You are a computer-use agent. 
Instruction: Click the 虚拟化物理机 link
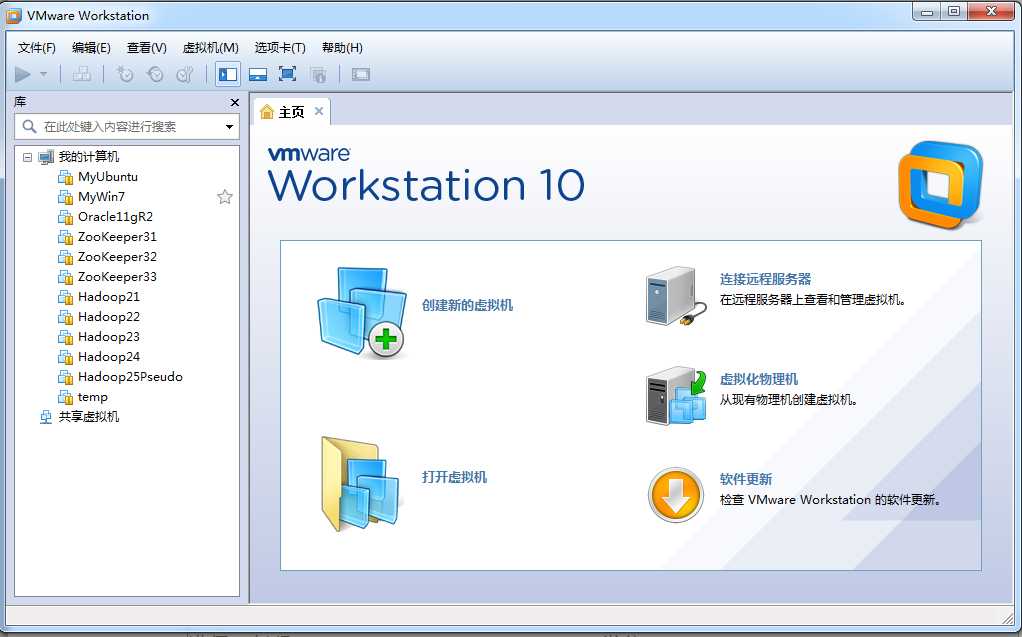[x=759, y=379]
